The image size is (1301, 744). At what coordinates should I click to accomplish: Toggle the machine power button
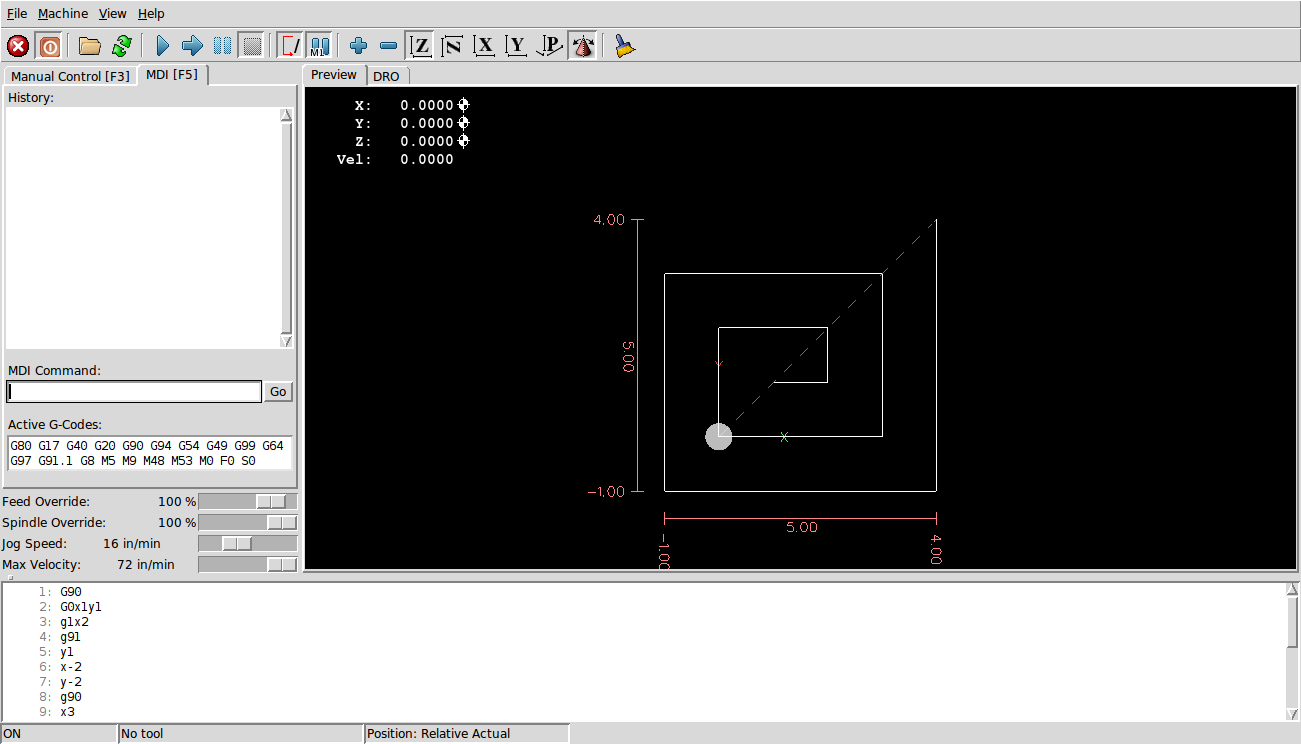click(x=49, y=46)
